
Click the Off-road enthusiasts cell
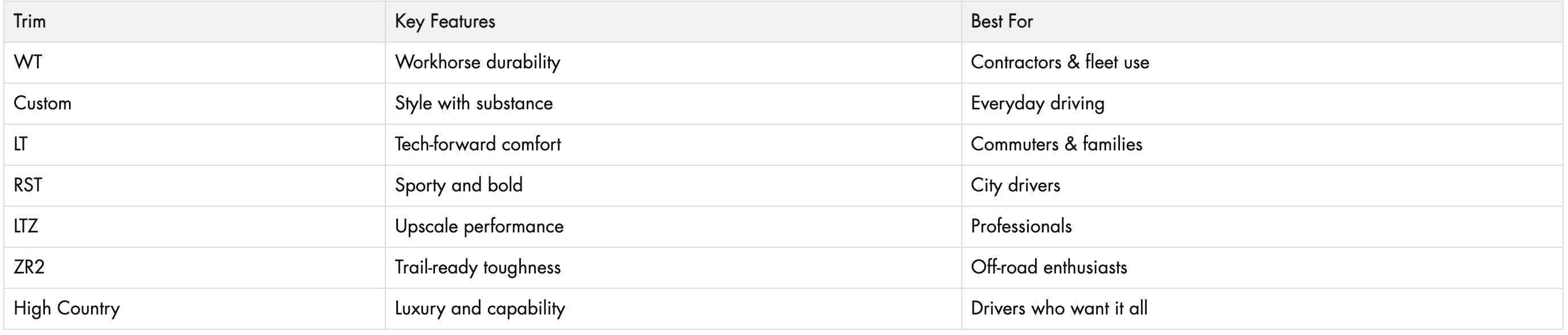tap(1049, 267)
